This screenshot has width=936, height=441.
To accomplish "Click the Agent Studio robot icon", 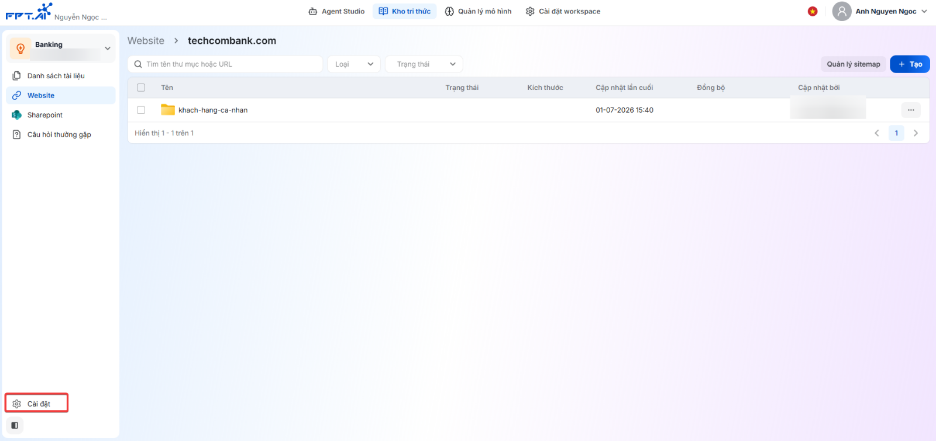I will pos(313,11).
